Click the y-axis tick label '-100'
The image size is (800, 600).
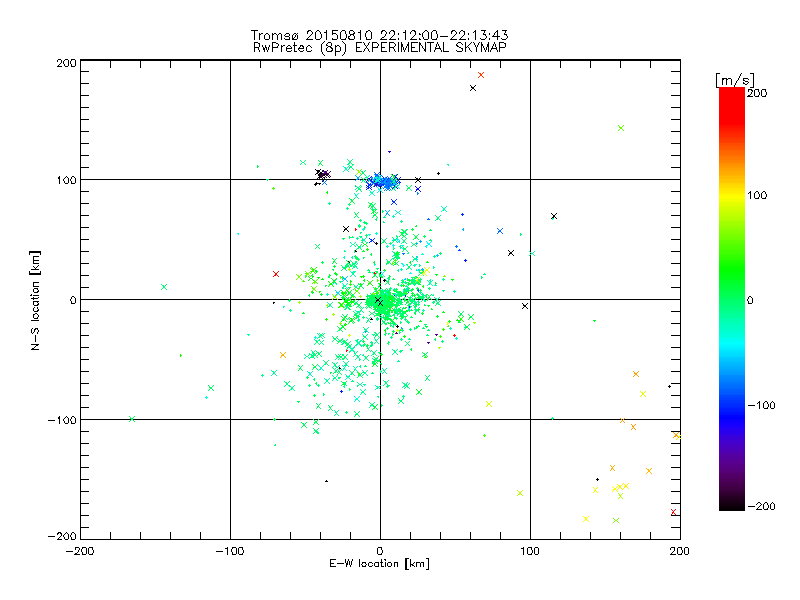tap(62, 420)
